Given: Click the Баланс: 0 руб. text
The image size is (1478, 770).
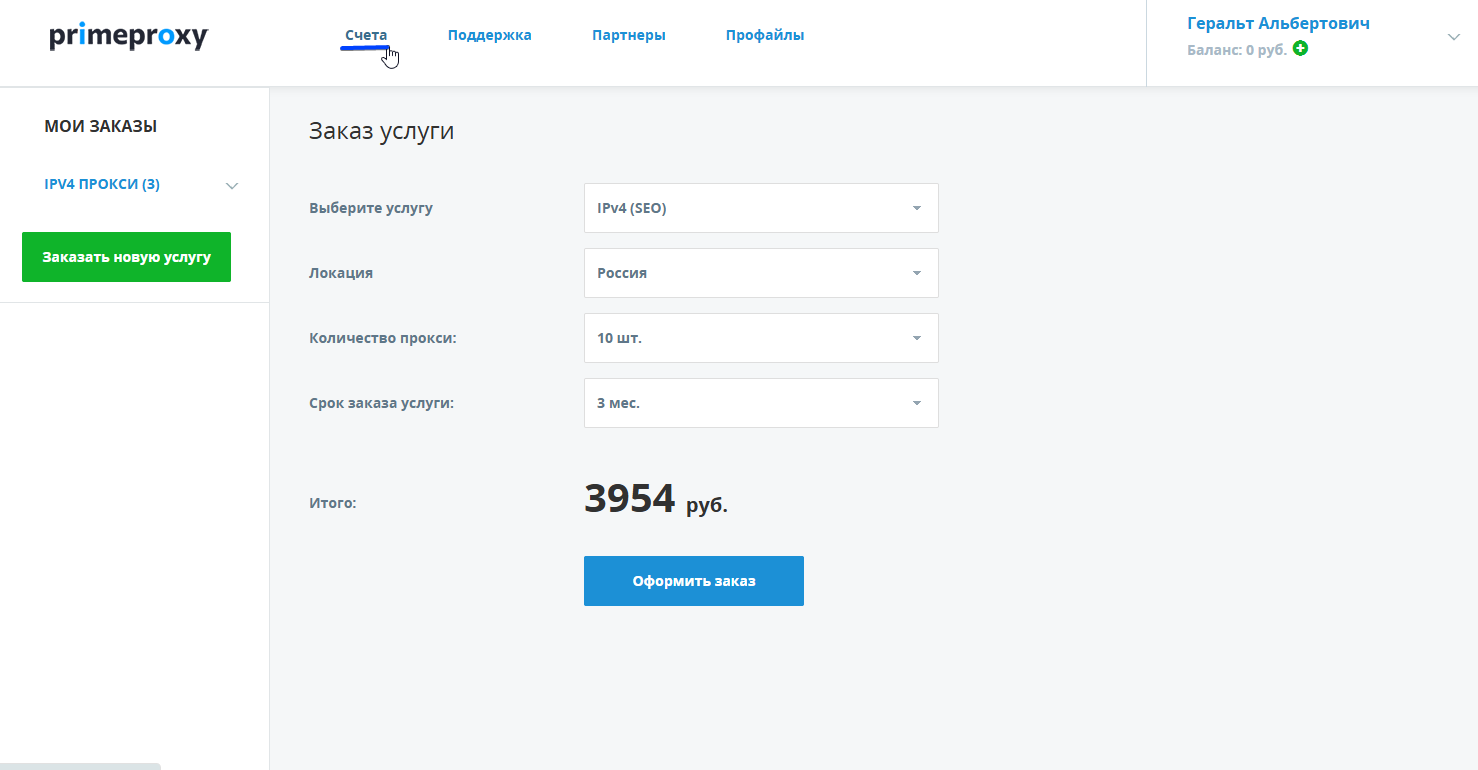Looking at the screenshot, I should [x=1237, y=49].
